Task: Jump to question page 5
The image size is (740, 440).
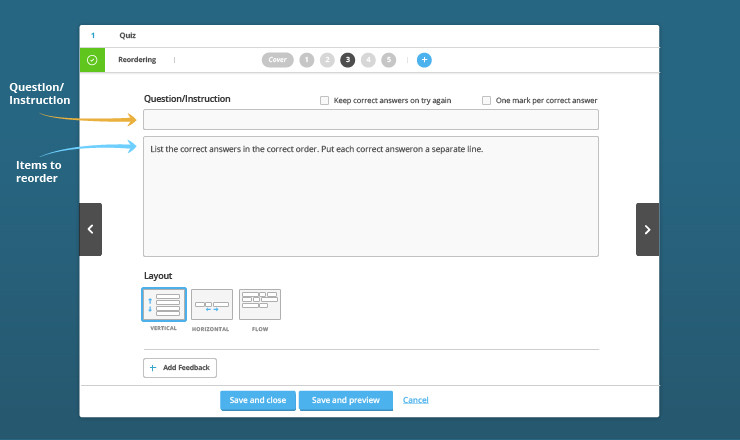Action: pos(388,60)
